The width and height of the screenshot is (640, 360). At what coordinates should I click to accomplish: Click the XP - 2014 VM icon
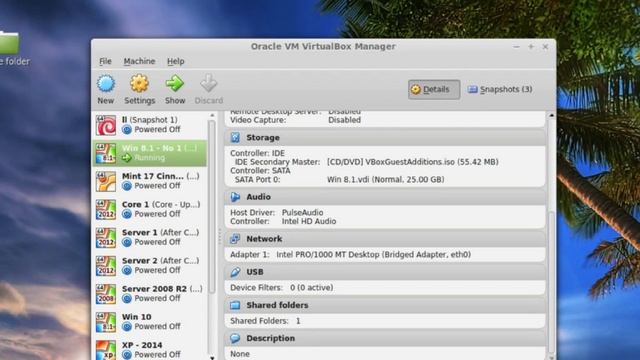[106, 350]
